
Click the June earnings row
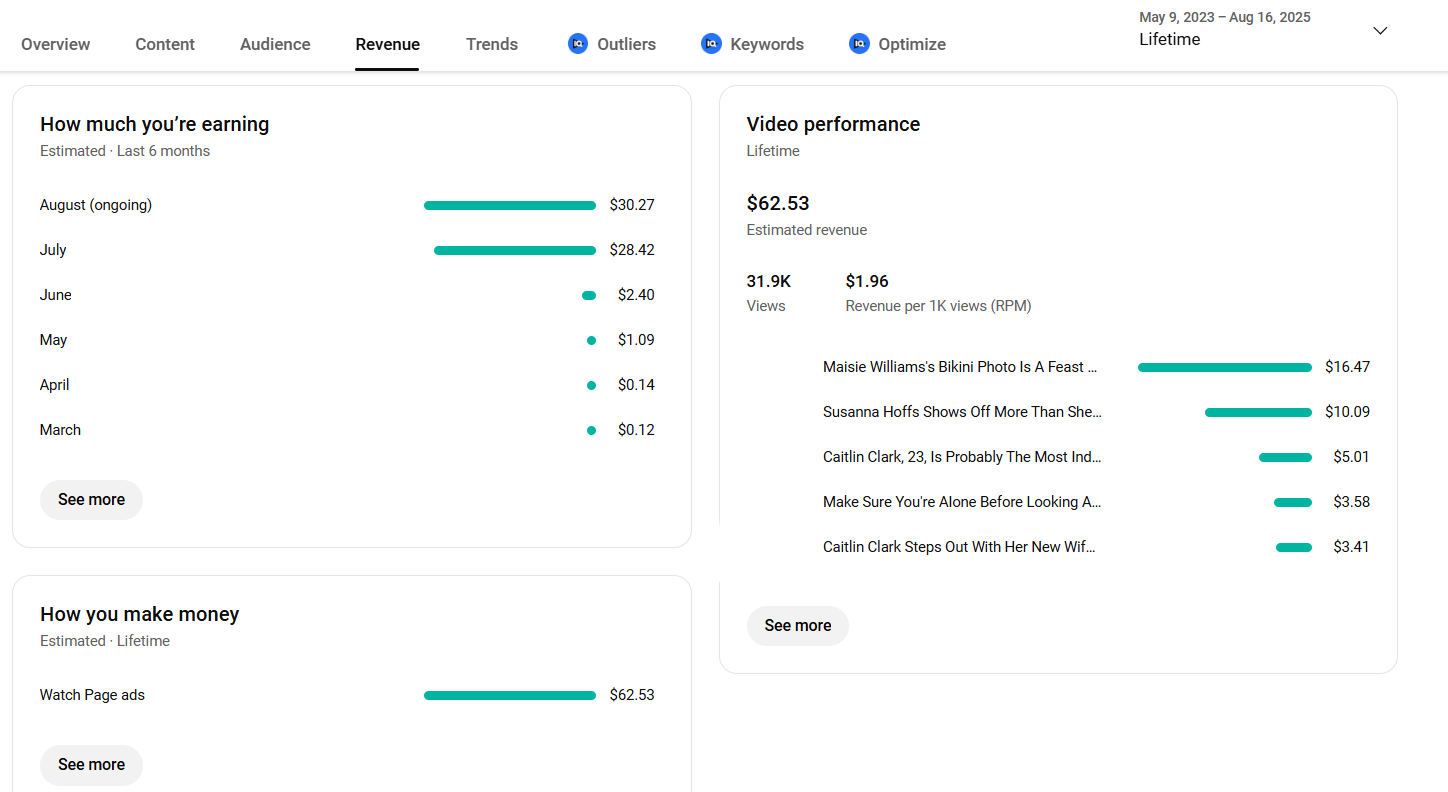(56, 295)
